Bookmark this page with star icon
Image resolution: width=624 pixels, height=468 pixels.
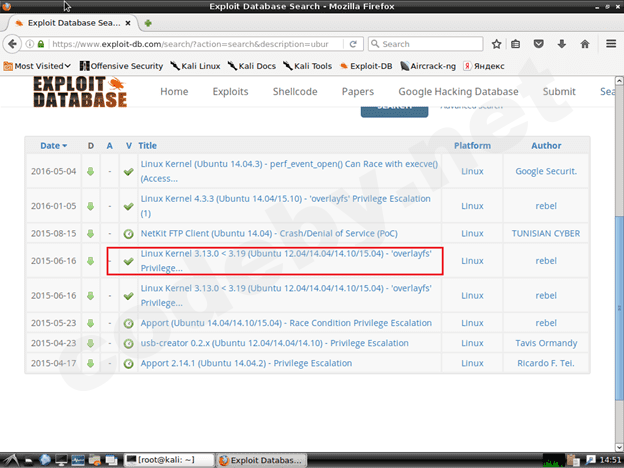coord(493,44)
